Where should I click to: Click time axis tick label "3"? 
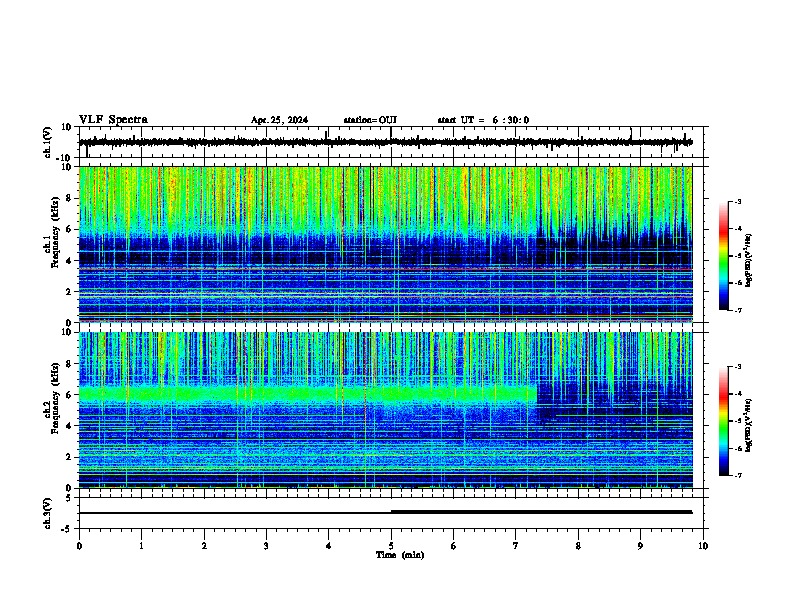click(266, 546)
